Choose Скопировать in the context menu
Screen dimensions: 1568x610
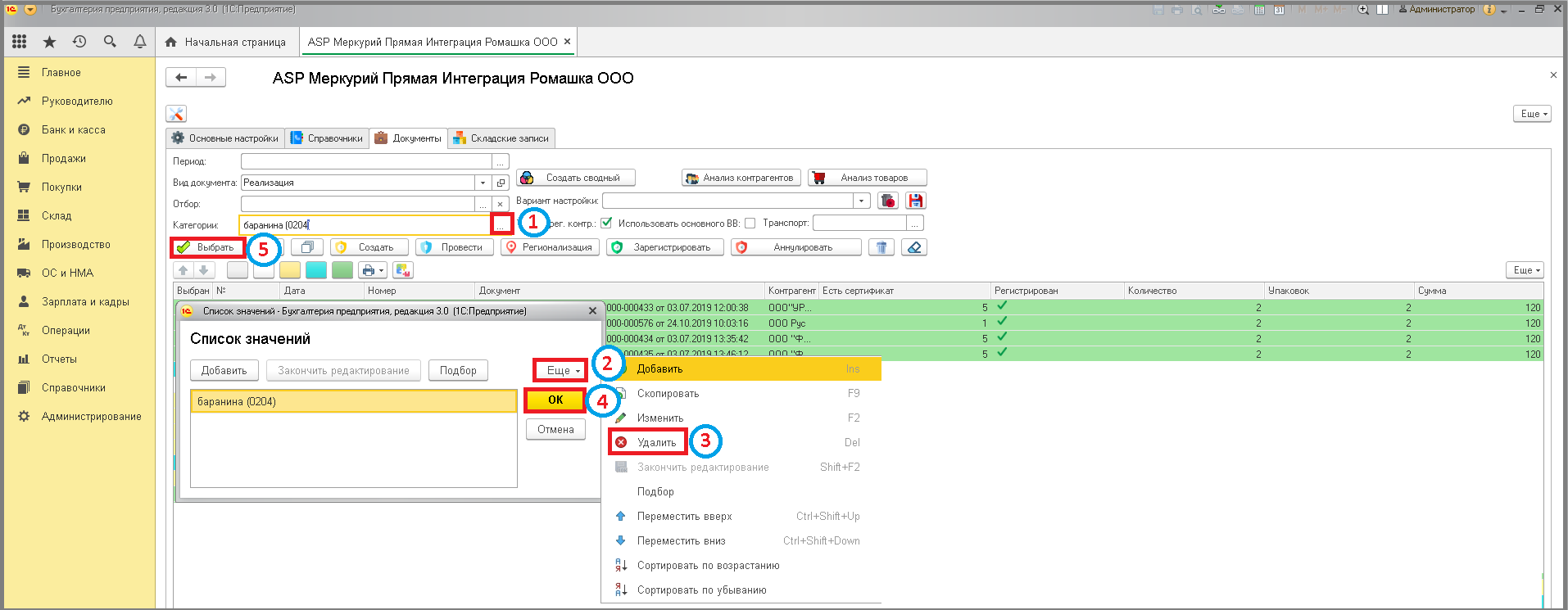[741, 393]
